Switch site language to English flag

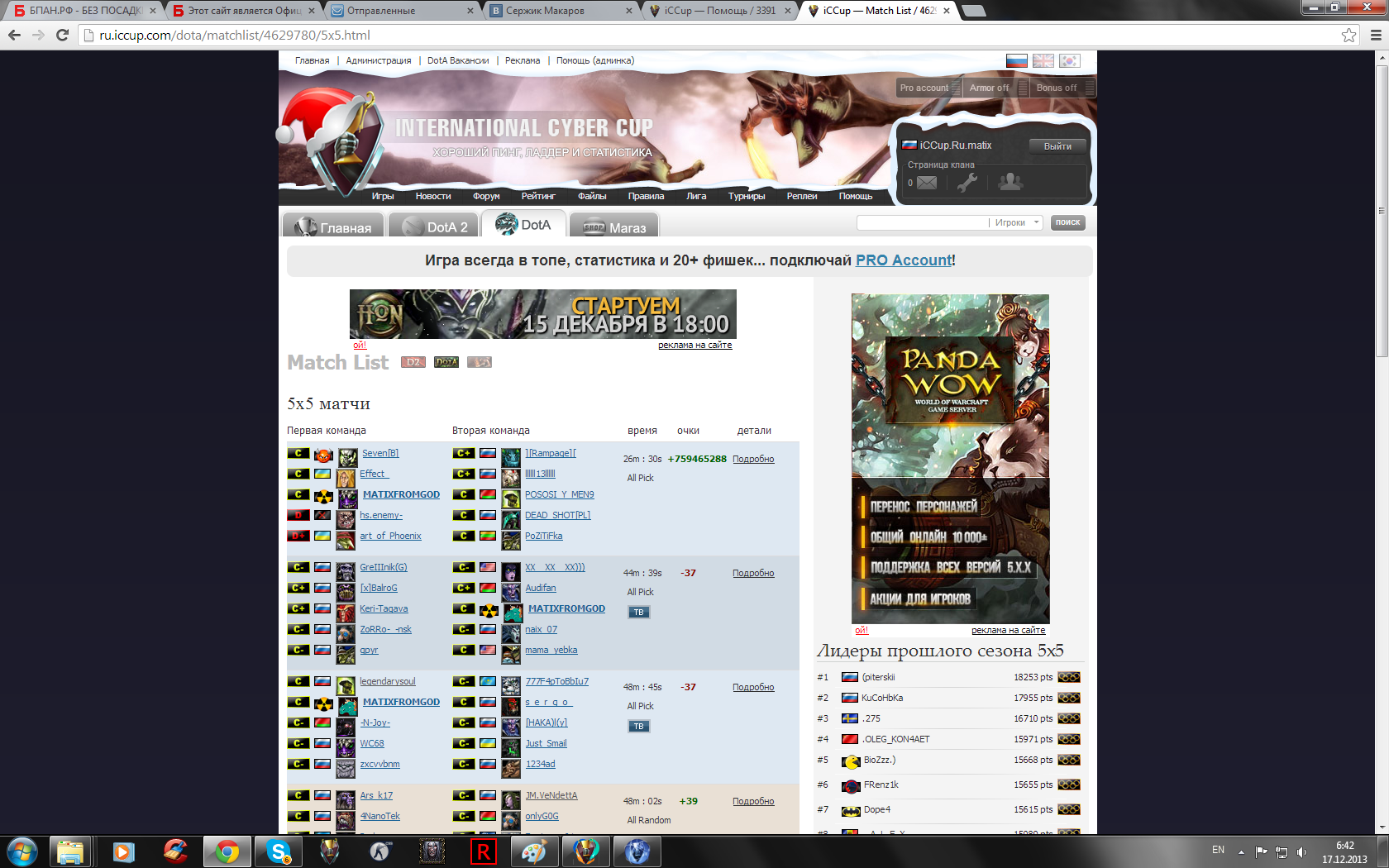tap(1043, 61)
